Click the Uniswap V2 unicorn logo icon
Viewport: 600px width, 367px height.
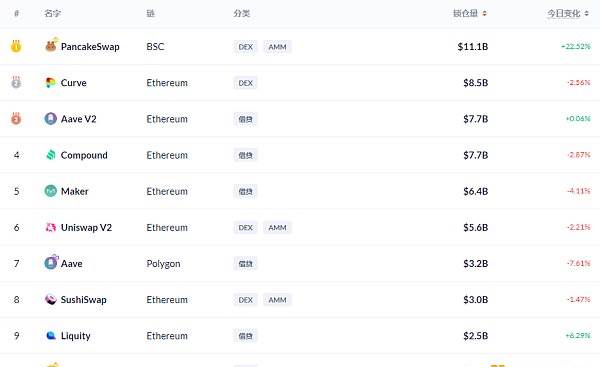tap(51, 227)
